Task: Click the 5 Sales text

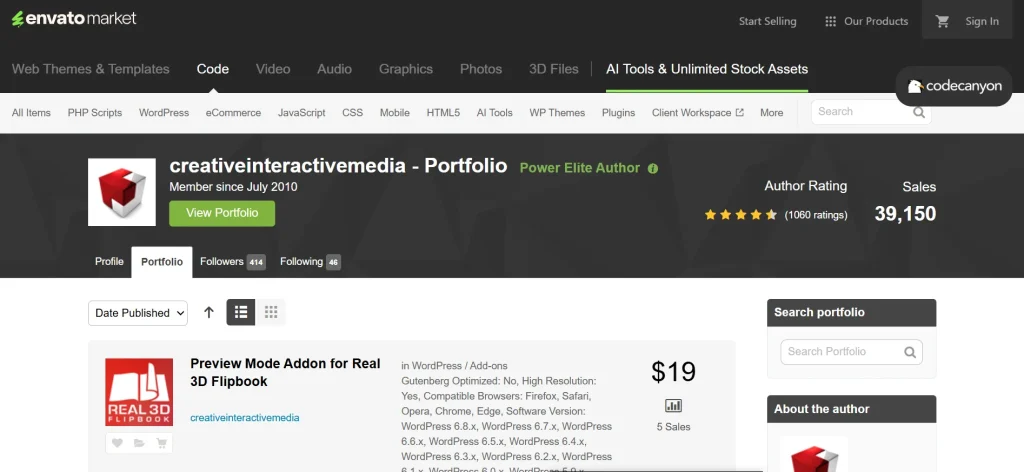Action: (673, 427)
